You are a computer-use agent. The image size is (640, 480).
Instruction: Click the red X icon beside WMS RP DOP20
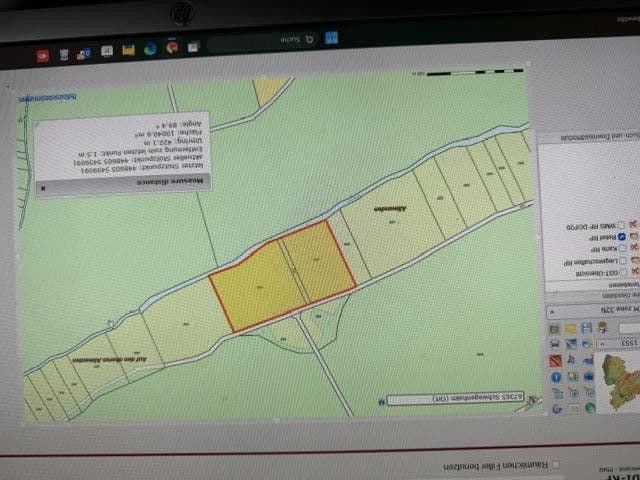point(633,224)
